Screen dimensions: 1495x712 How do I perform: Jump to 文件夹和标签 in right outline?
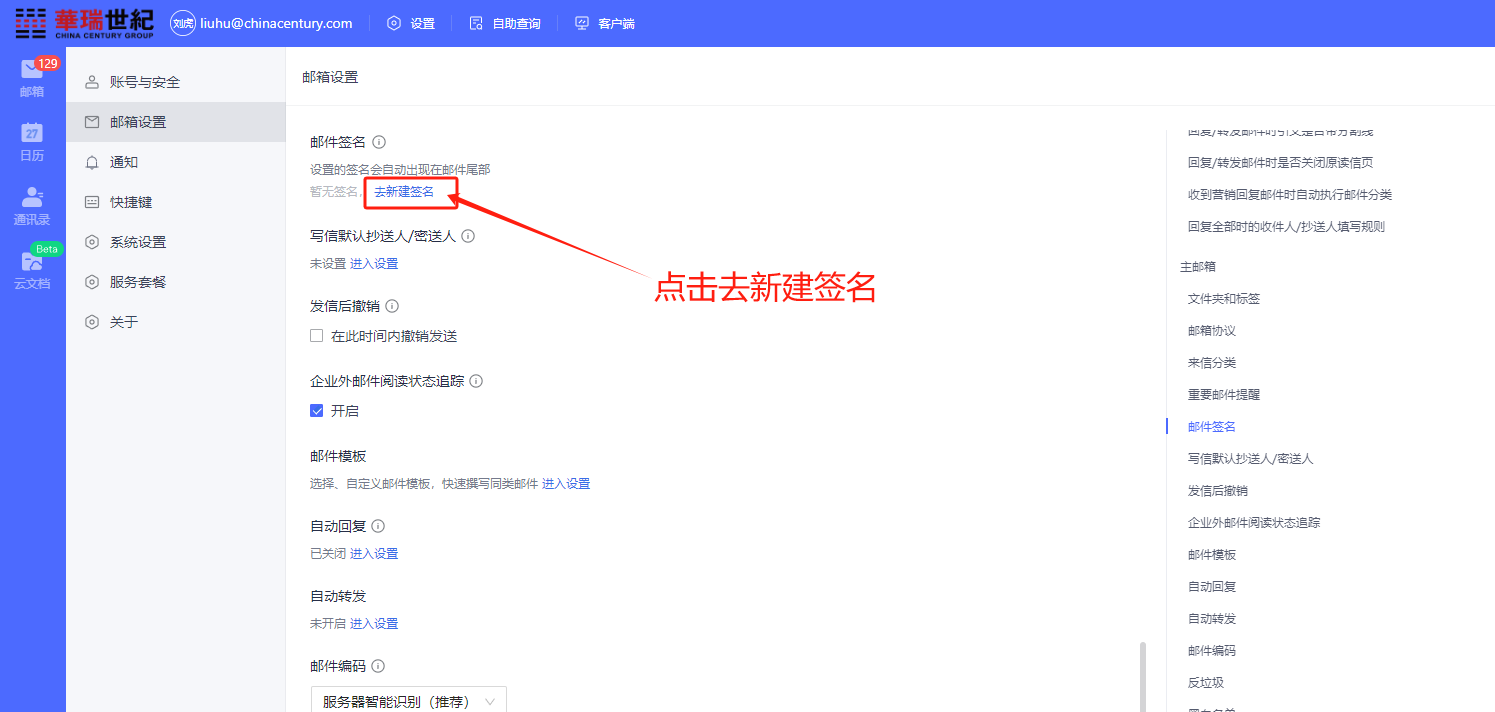[x=1224, y=298]
